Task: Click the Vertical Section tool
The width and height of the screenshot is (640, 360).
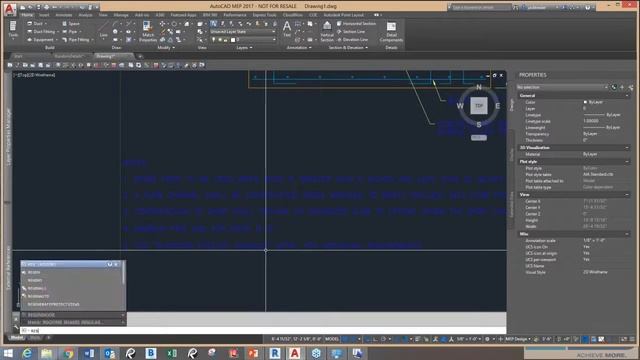Action: (x=327, y=32)
